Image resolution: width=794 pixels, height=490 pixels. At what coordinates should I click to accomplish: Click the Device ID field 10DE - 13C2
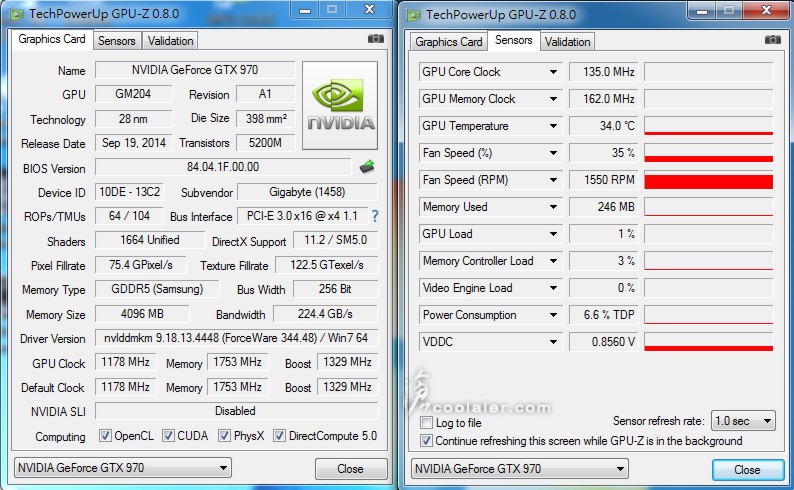coord(130,192)
